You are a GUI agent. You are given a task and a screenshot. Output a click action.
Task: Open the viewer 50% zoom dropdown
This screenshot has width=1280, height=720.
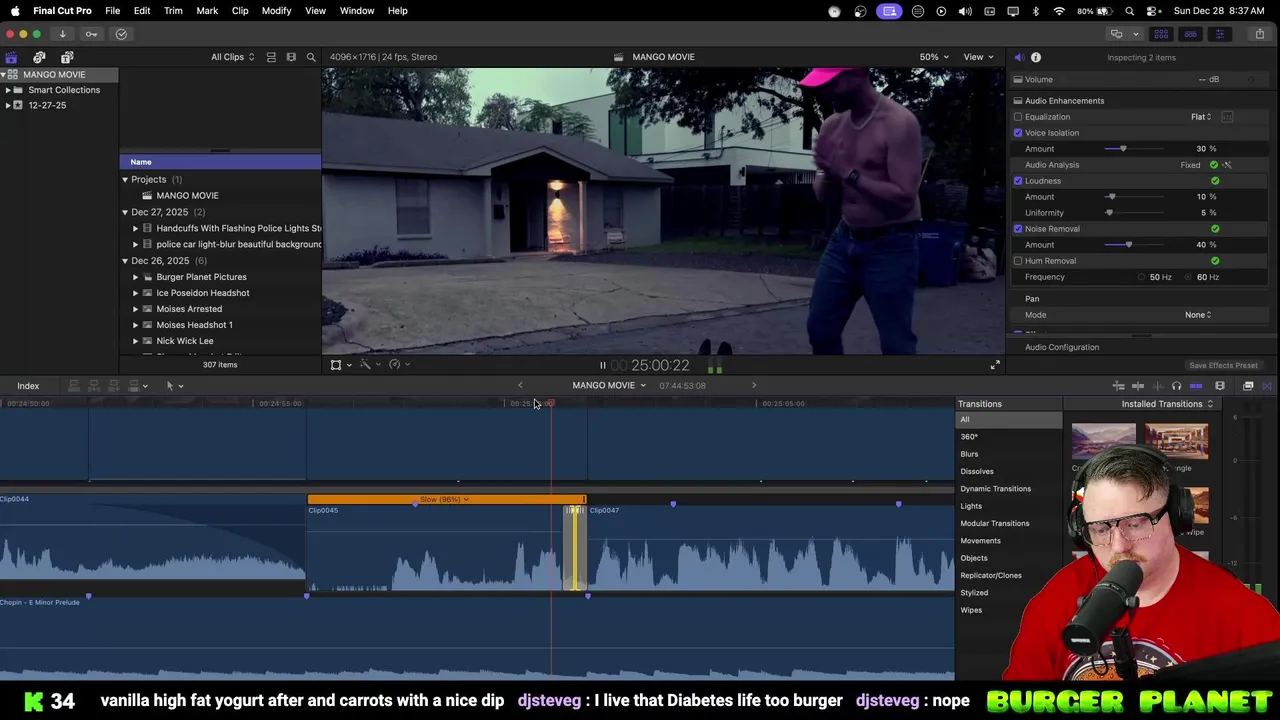point(934,57)
